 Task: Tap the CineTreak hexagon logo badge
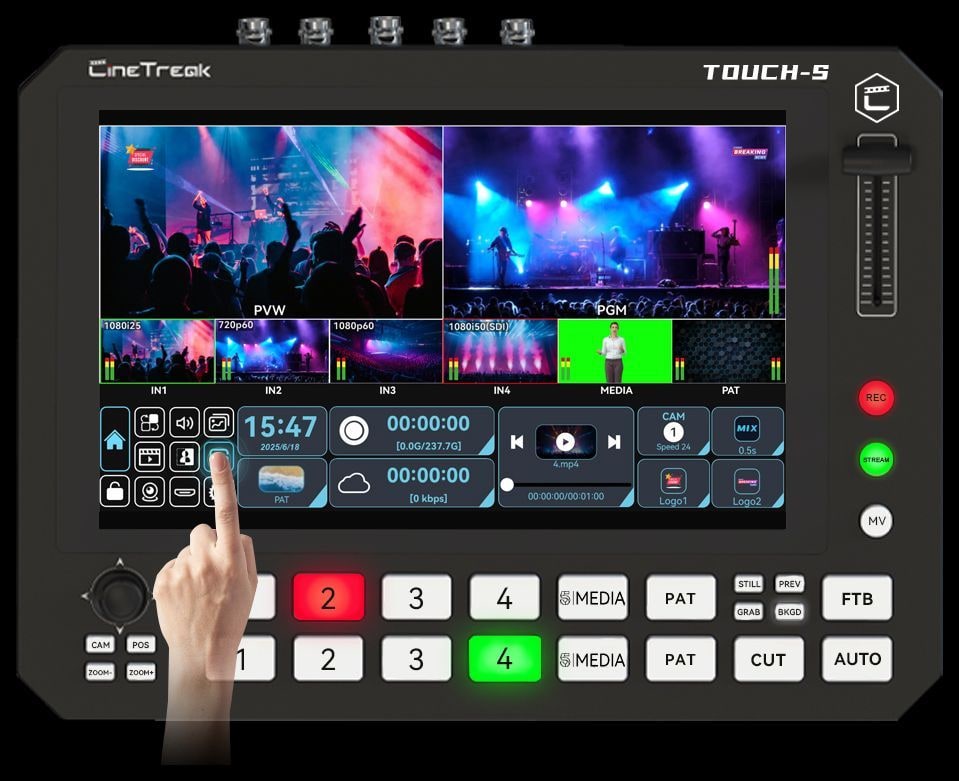[x=876, y=98]
